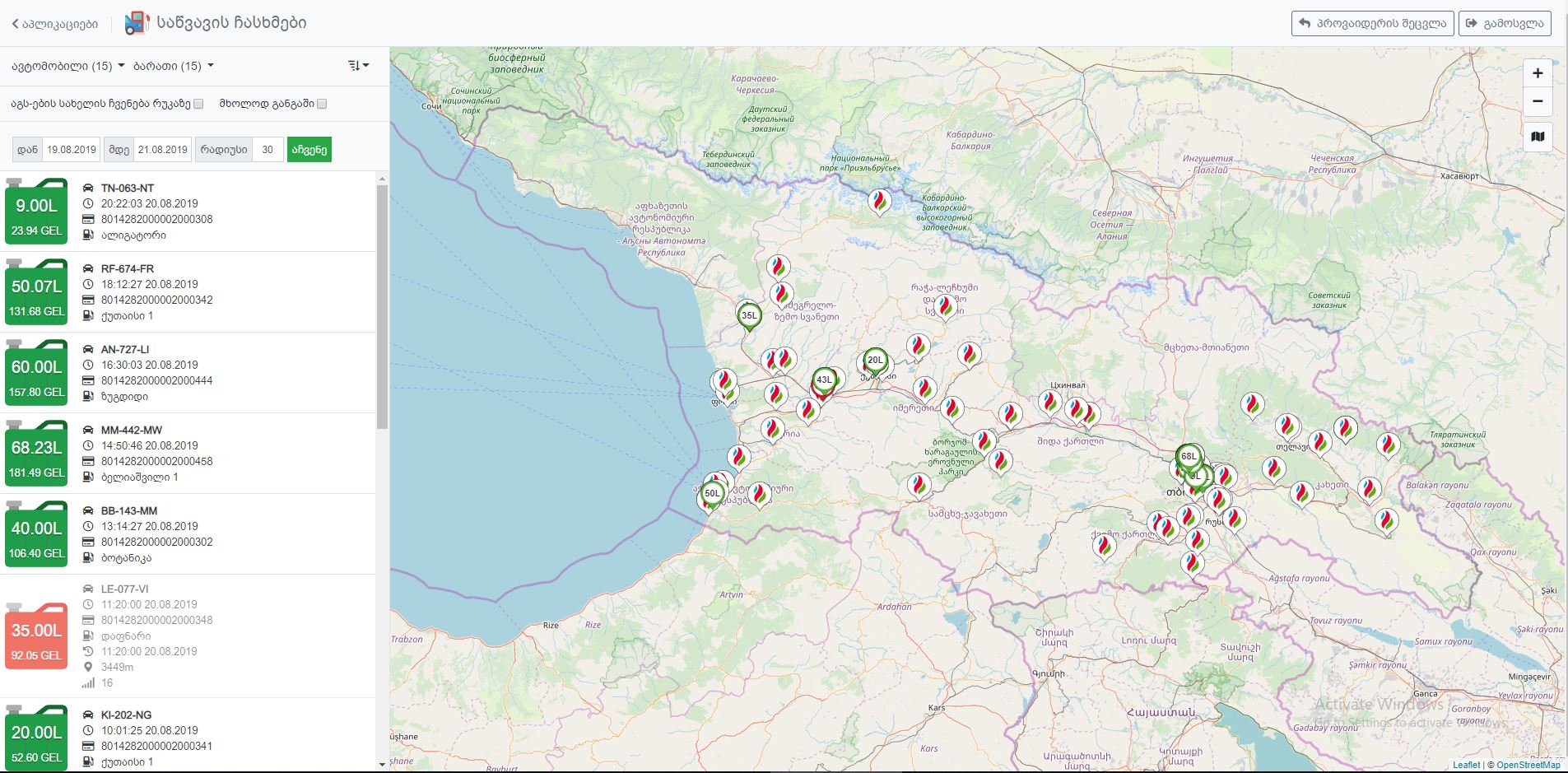Enable showing station names on map checkbox
The image size is (1568, 773).
coord(198,104)
